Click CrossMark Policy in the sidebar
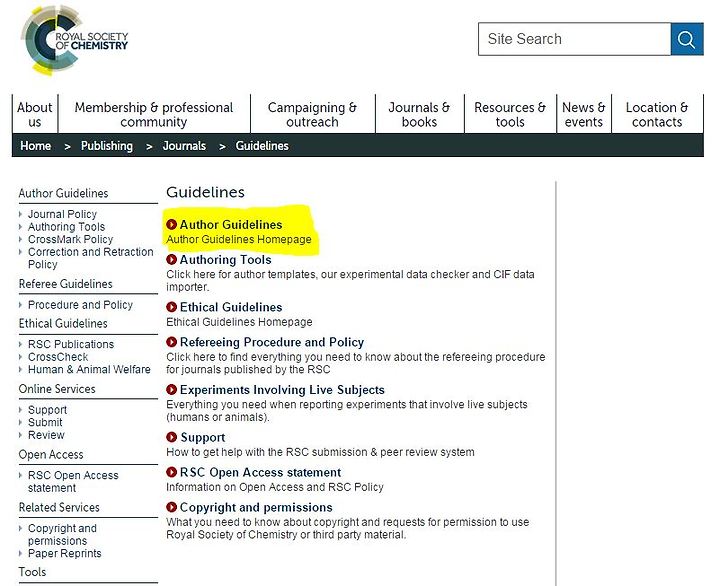The image size is (720, 586). (70, 239)
